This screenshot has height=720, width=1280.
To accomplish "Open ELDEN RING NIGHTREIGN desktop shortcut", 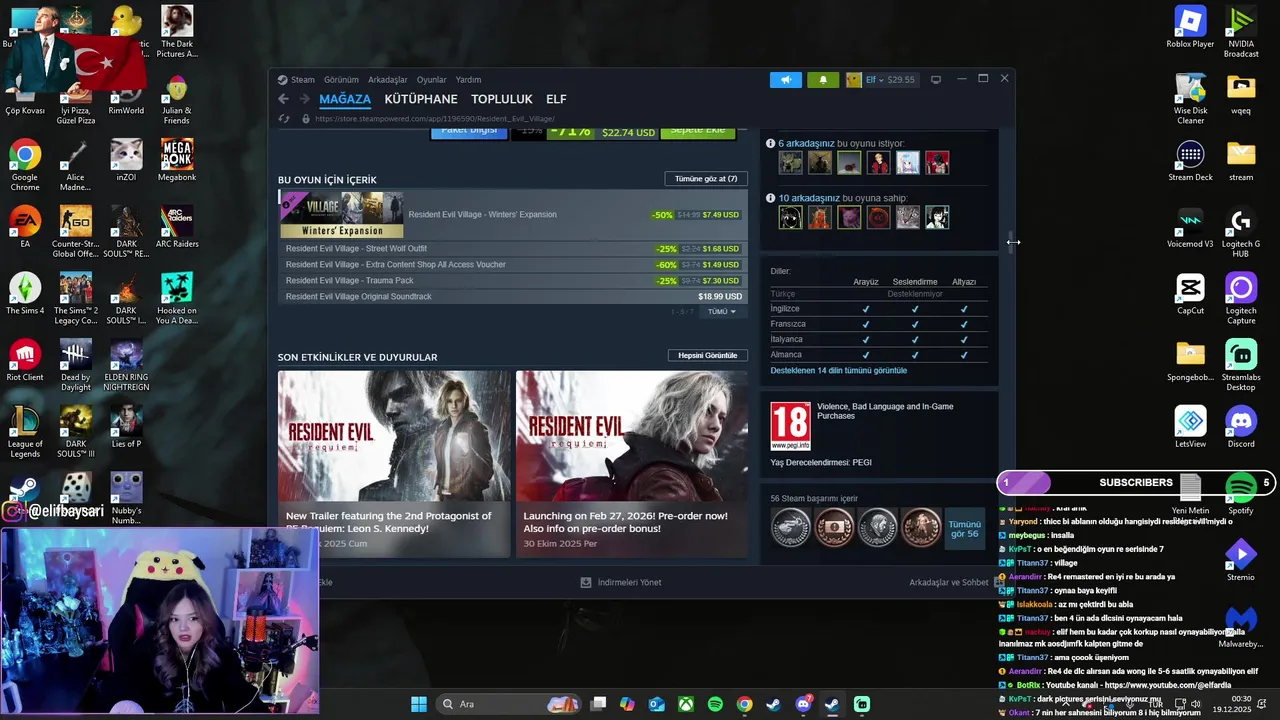I will pyautogui.click(x=126, y=366).
